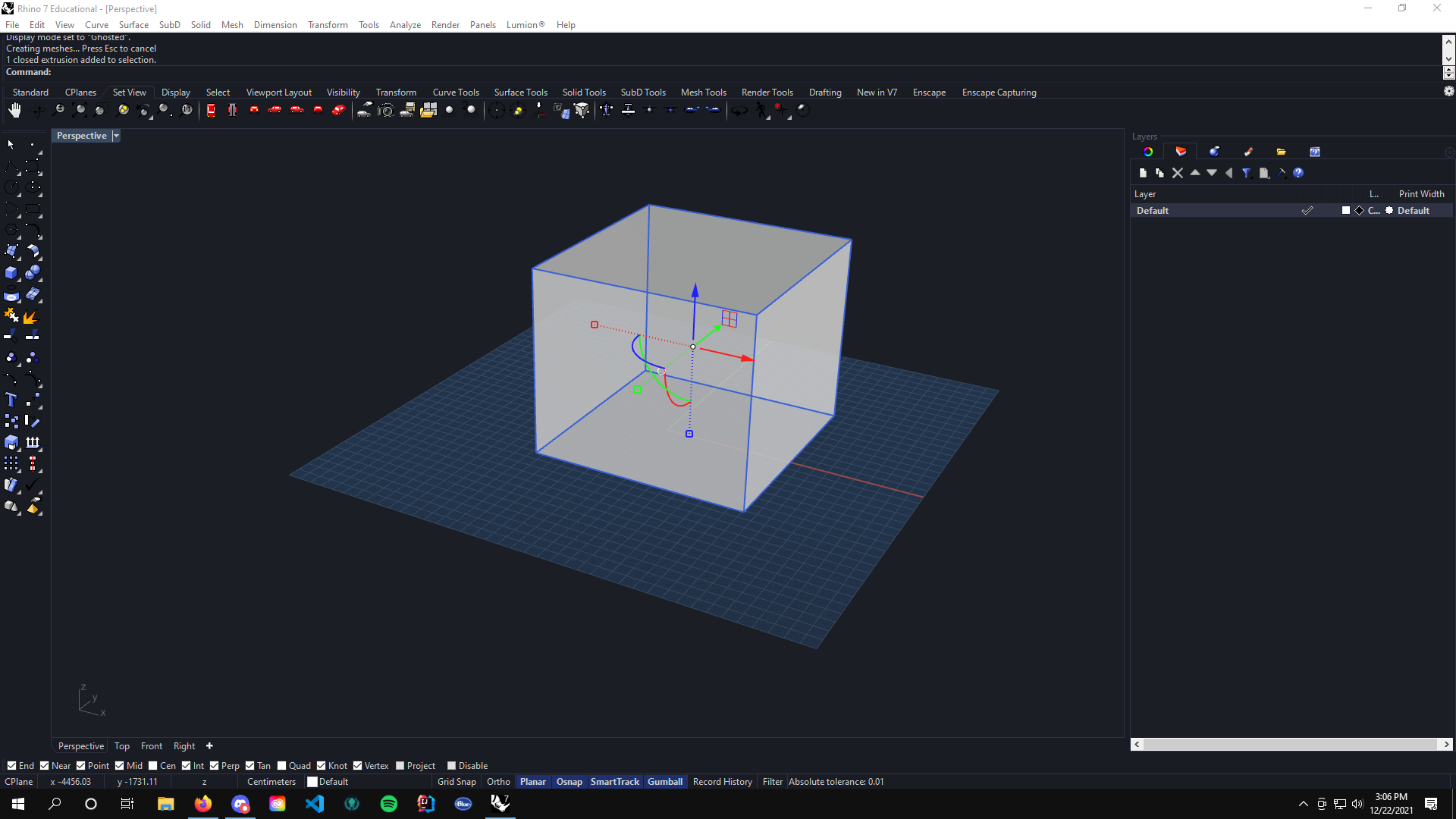The height and width of the screenshot is (819, 1456).
Task: Click the New Layer icon
Action: click(1143, 173)
